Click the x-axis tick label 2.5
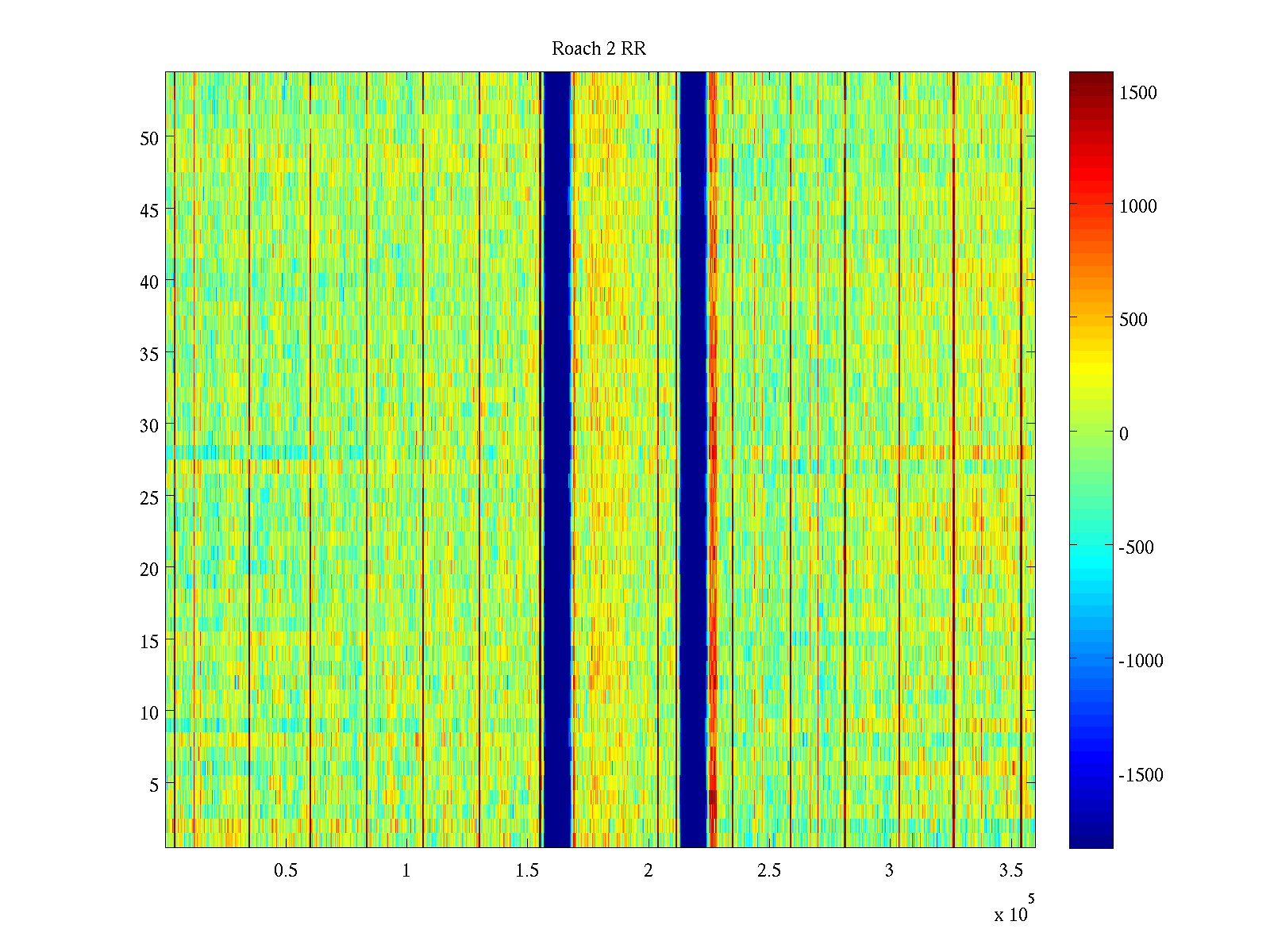The image size is (1270, 952). point(768,870)
